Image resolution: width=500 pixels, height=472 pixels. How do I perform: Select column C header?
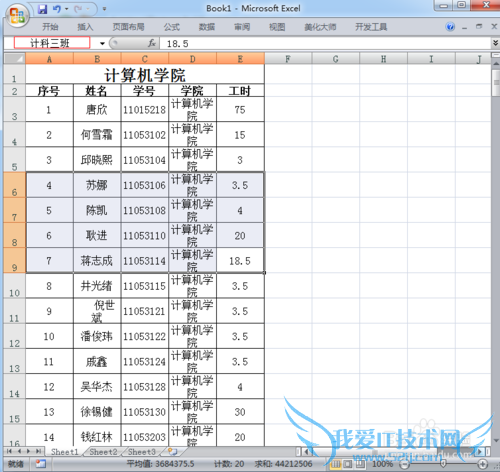pyautogui.click(x=145, y=59)
